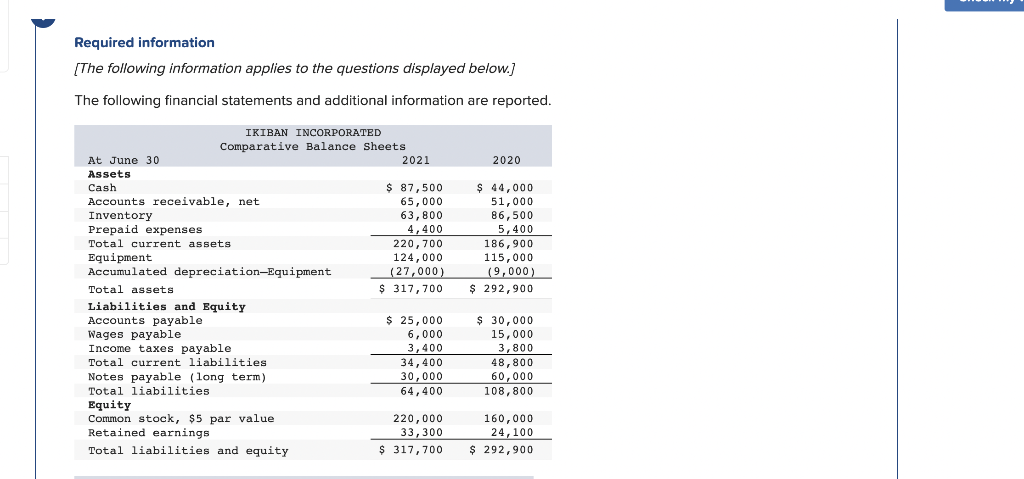Click 'Accumulated depreciation—Equipment' row label

(210, 272)
